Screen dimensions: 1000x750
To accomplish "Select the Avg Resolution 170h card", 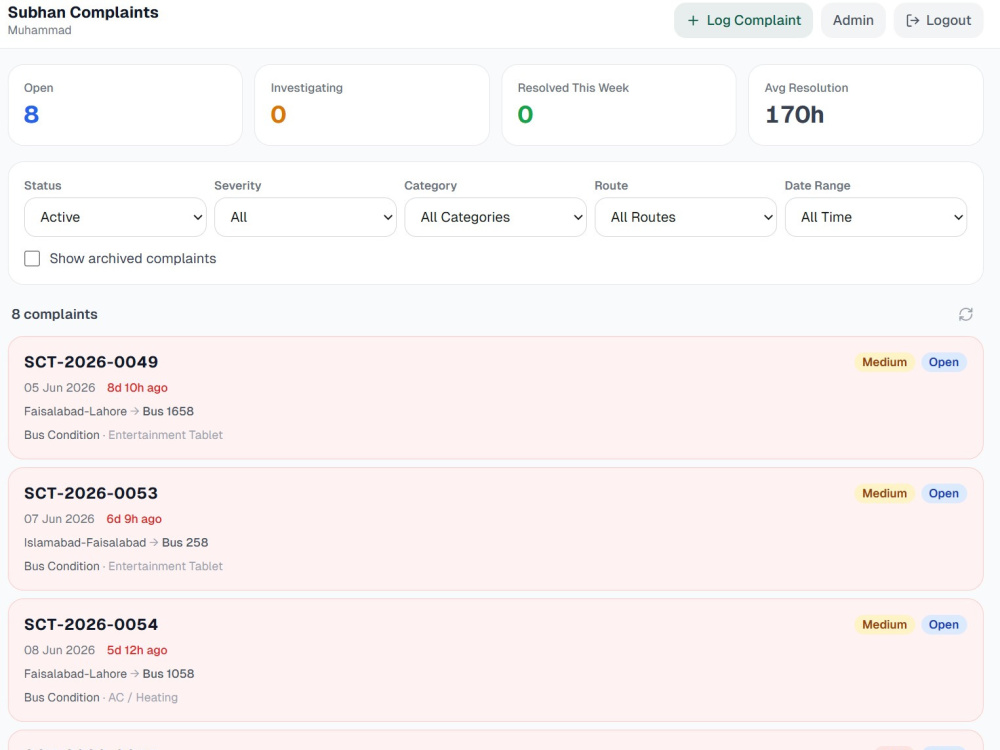I will click(865, 105).
